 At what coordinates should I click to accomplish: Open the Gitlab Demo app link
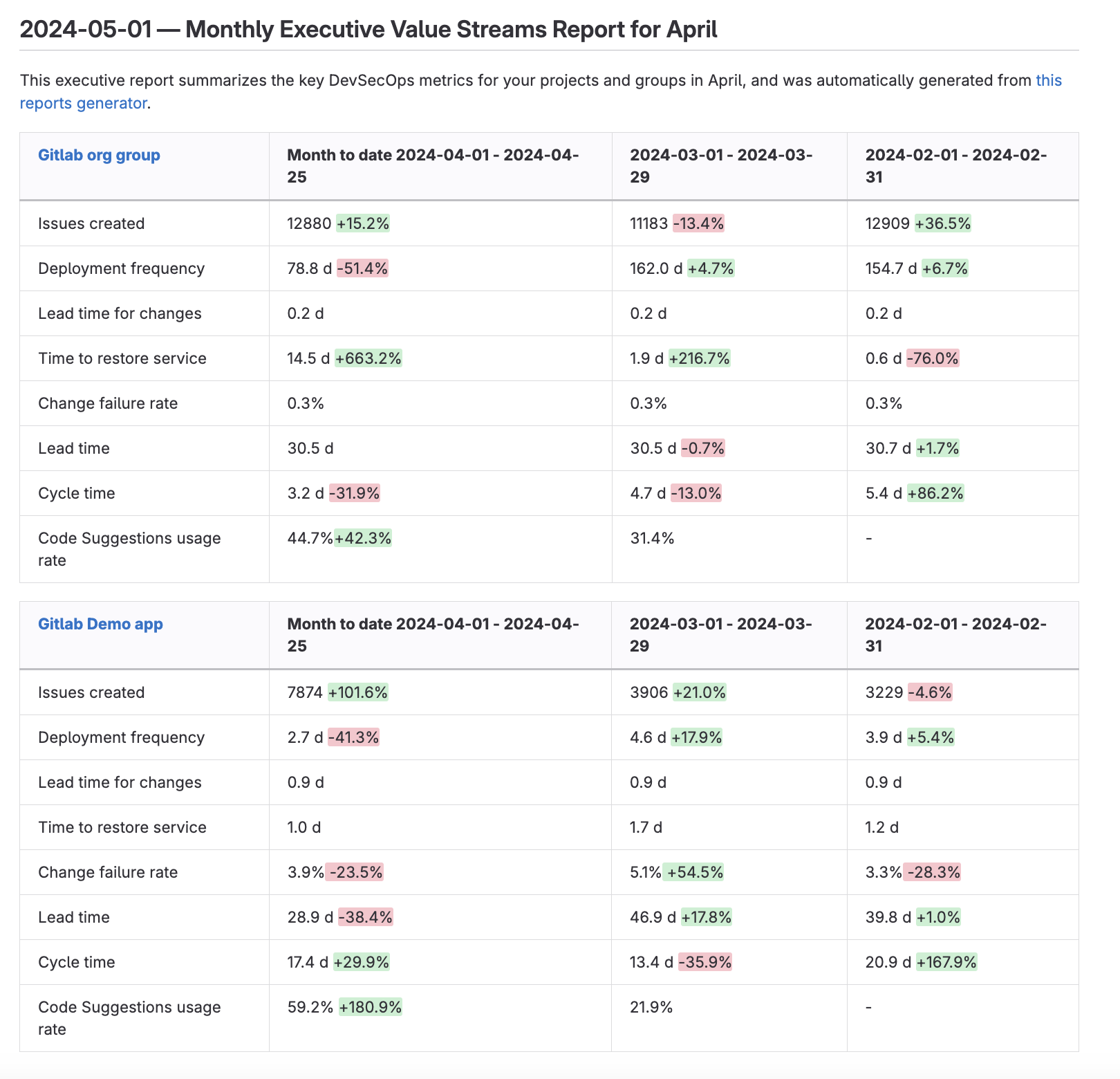[x=100, y=624]
